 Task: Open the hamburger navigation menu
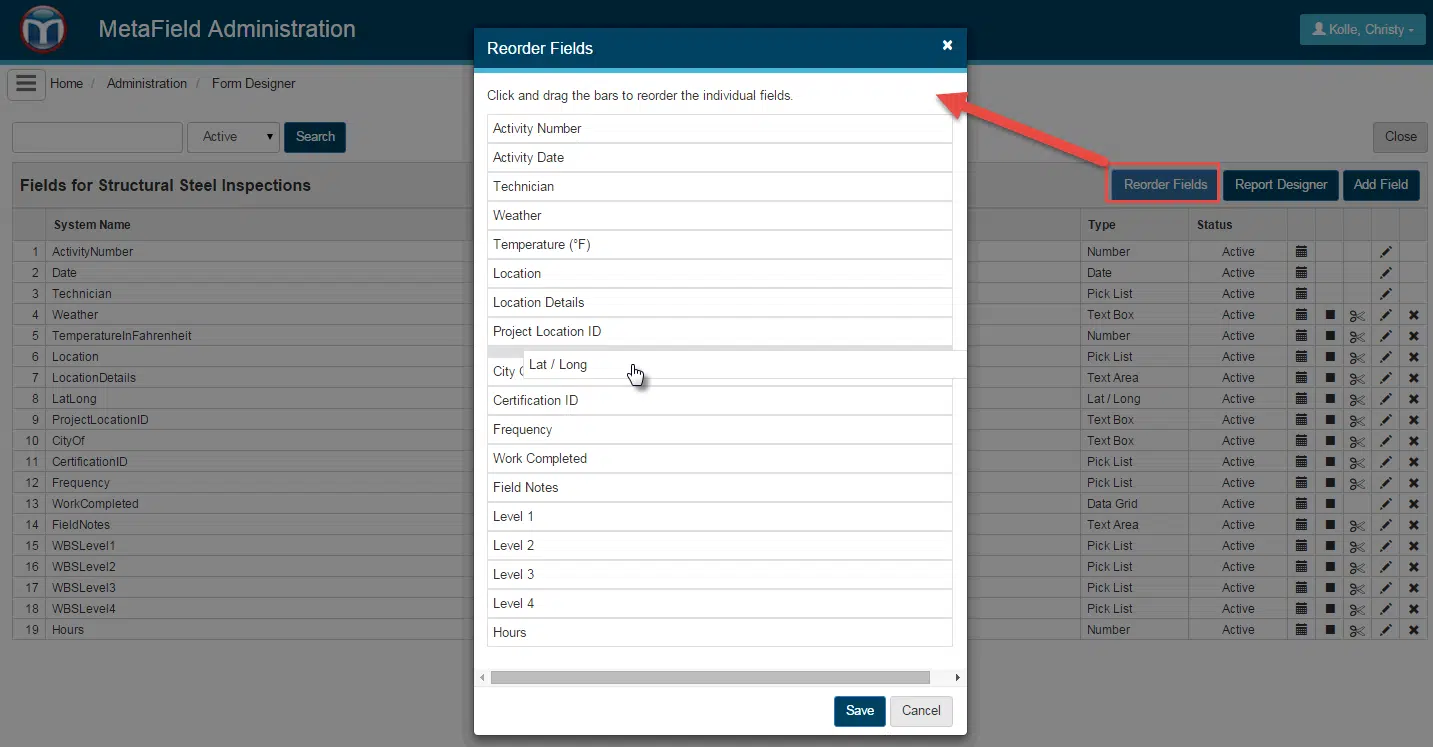click(x=26, y=84)
